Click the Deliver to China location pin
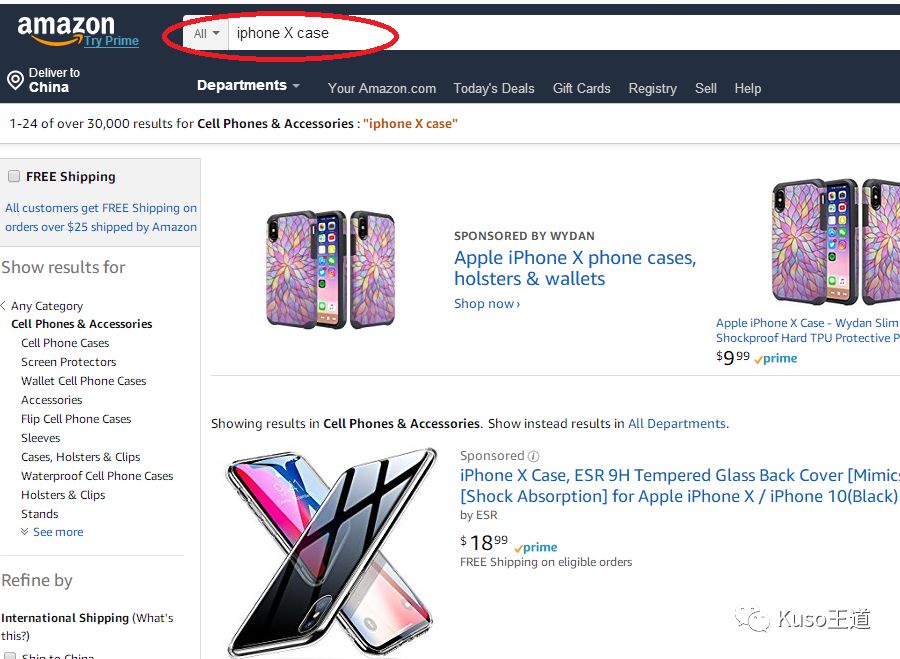Image resolution: width=900 pixels, height=659 pixels. [15, 80]
